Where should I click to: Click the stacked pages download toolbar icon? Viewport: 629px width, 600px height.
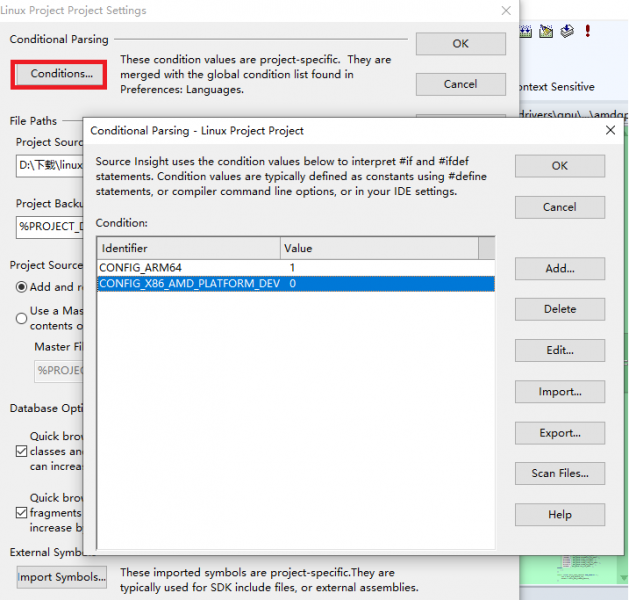point(566,32)
